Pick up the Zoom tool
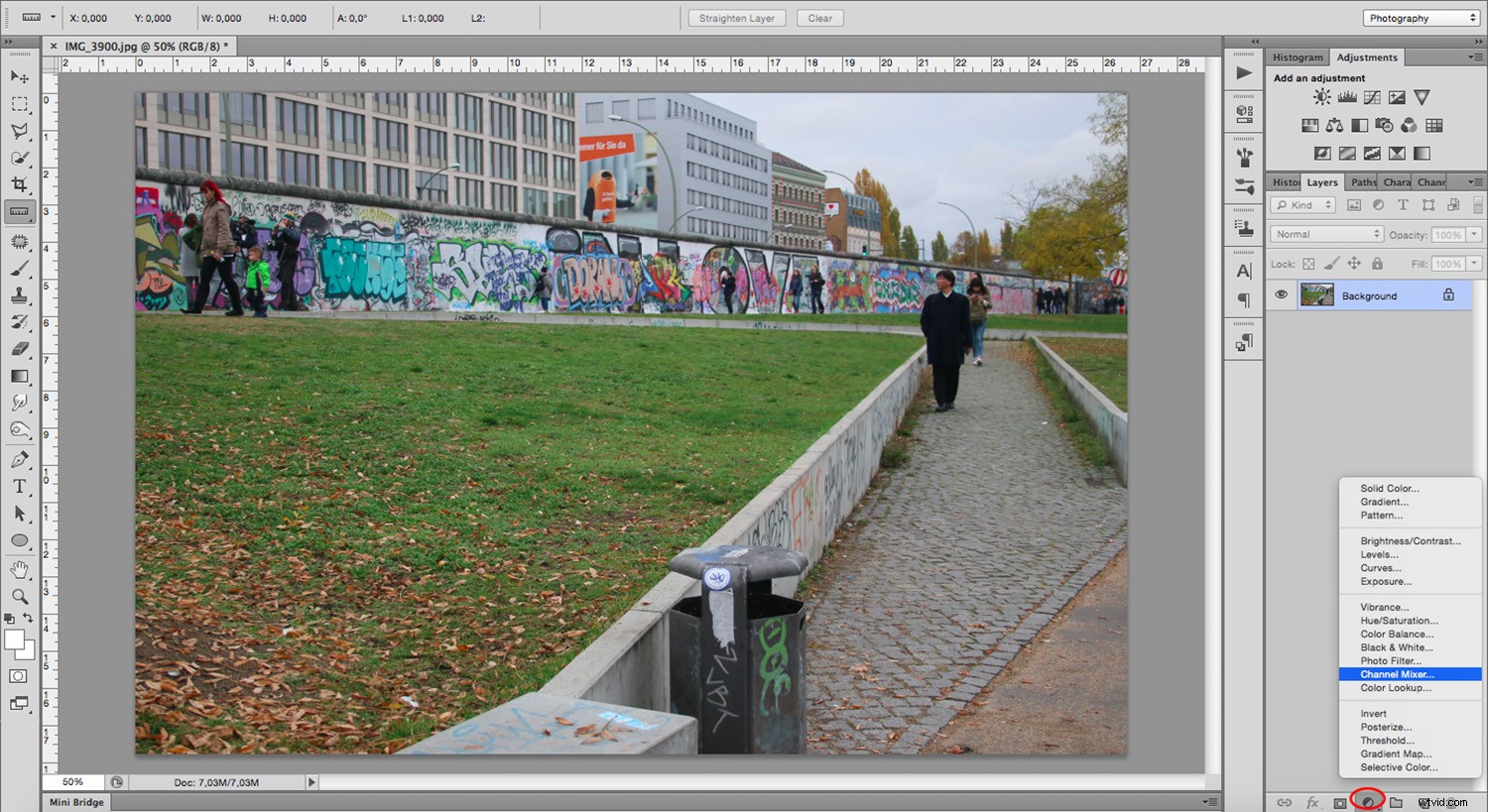1488x812 pixels. pyautogui.click(x=20, y=596)
